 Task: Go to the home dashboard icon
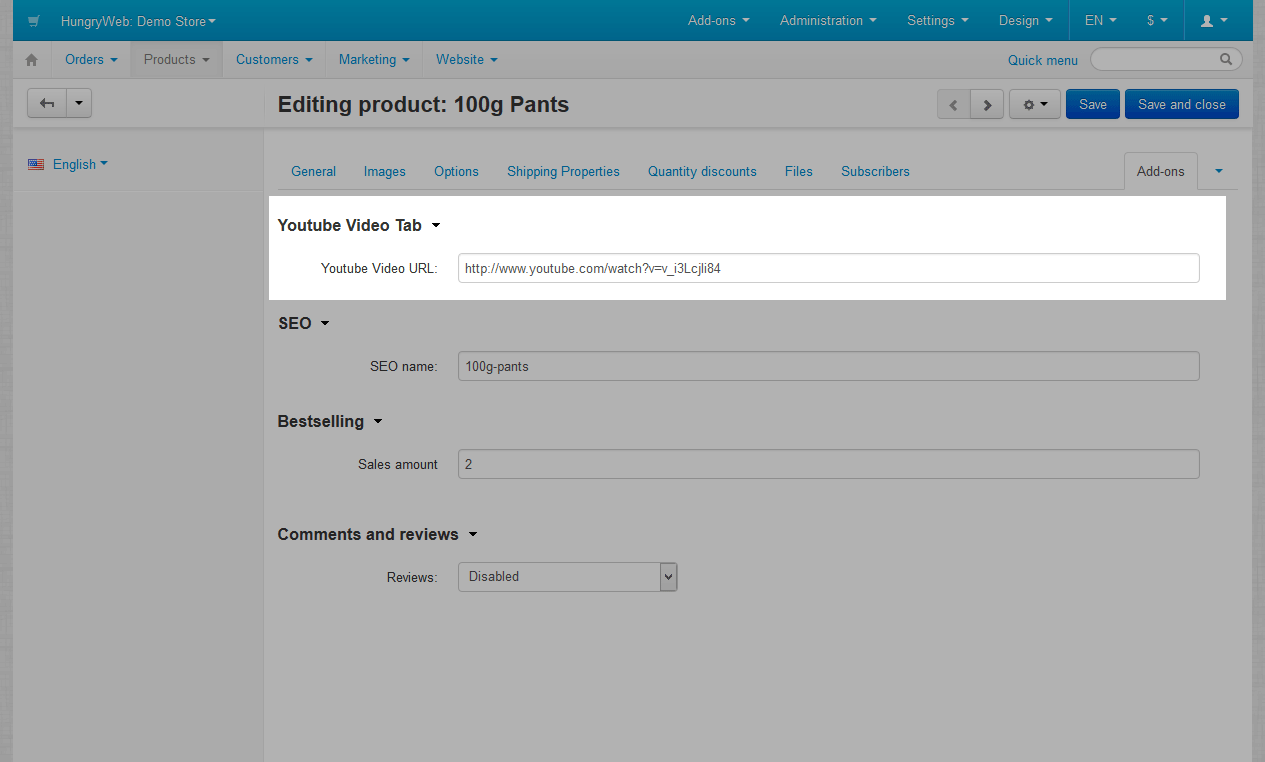31,60
